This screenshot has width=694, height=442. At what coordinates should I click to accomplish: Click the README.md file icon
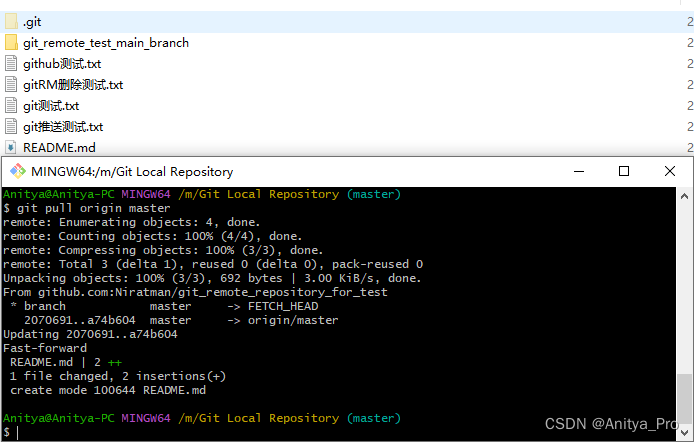coord(11,147)
